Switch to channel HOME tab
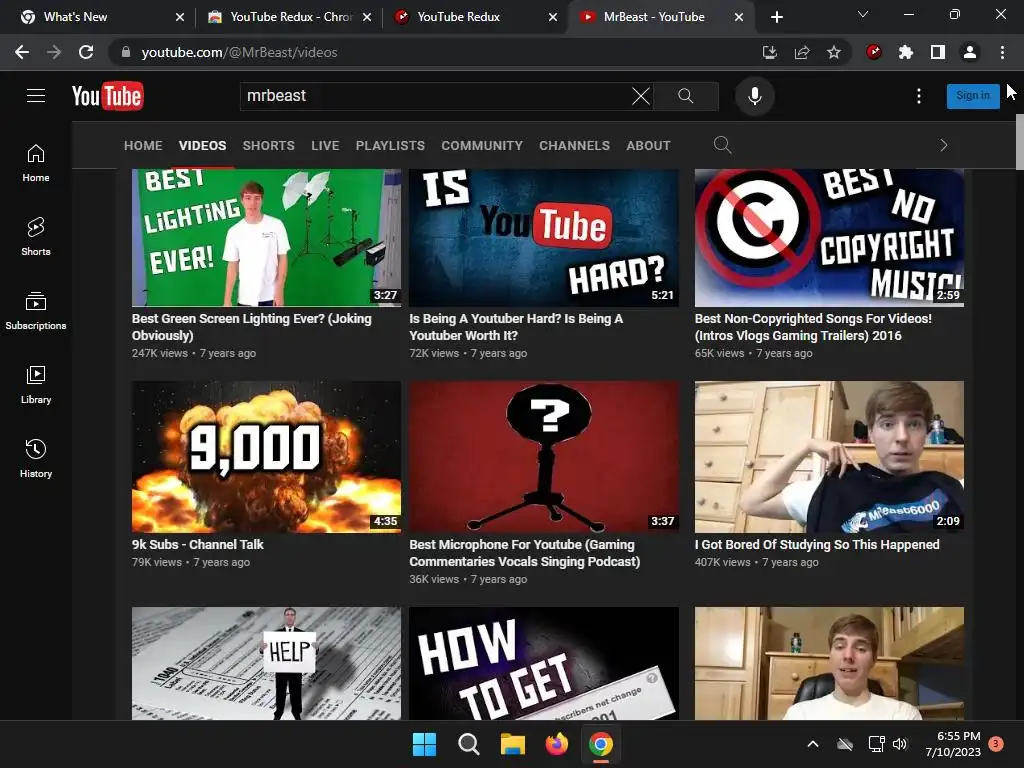1024x768 pixels. coord(143,146)
